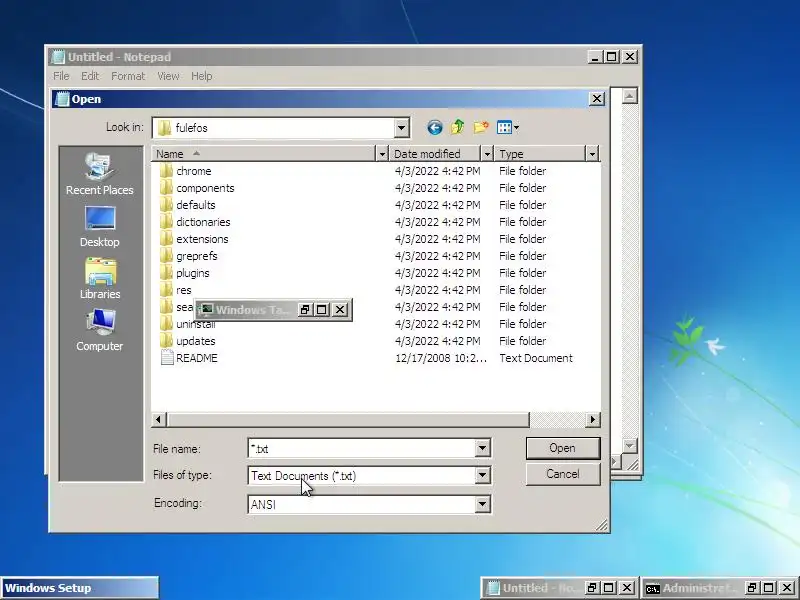The image size is (800, 600).
Task: Expand the Encoding dropdown
Action: point(482,505)
